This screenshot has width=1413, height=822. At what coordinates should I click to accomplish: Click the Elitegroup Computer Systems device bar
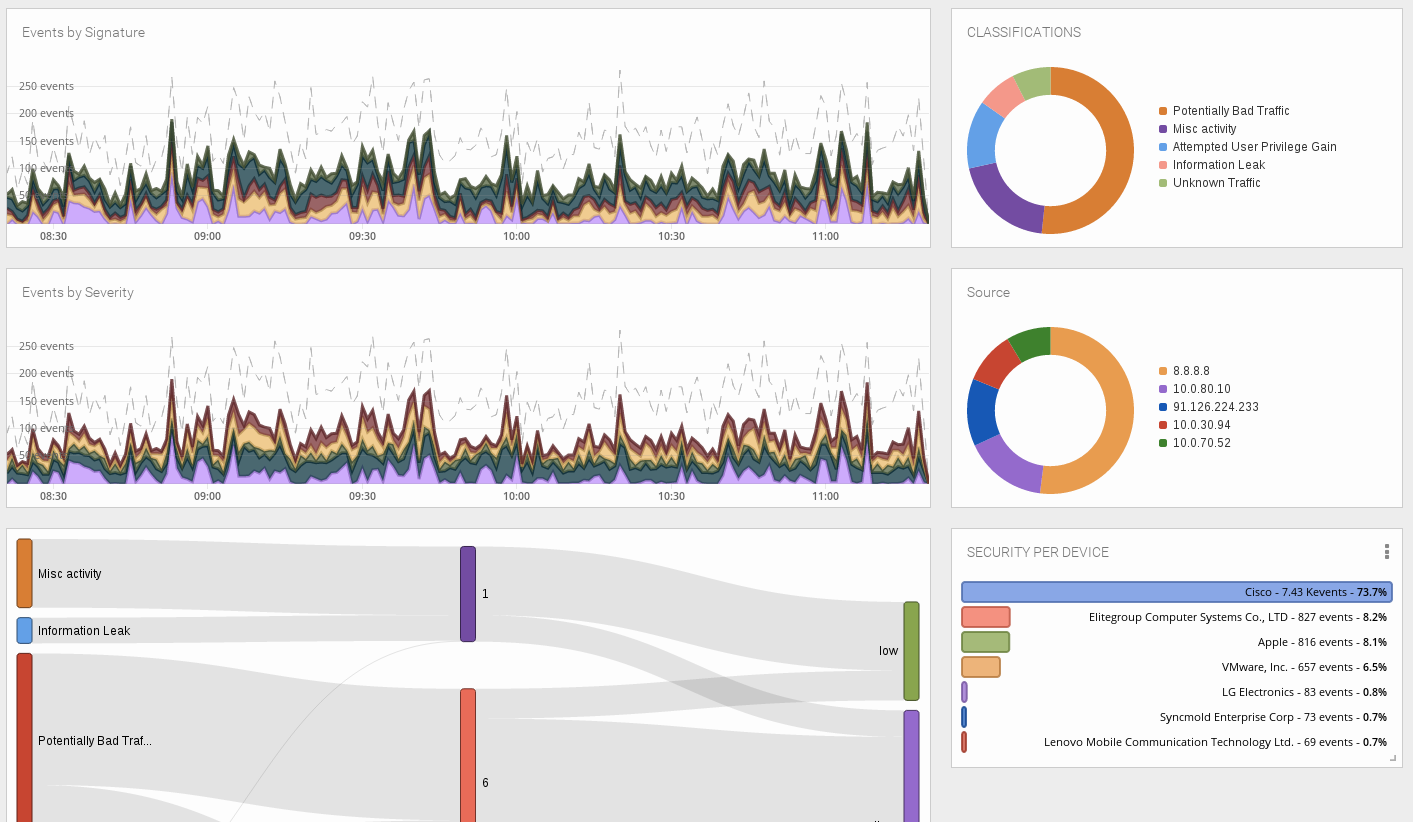point(986,617)
